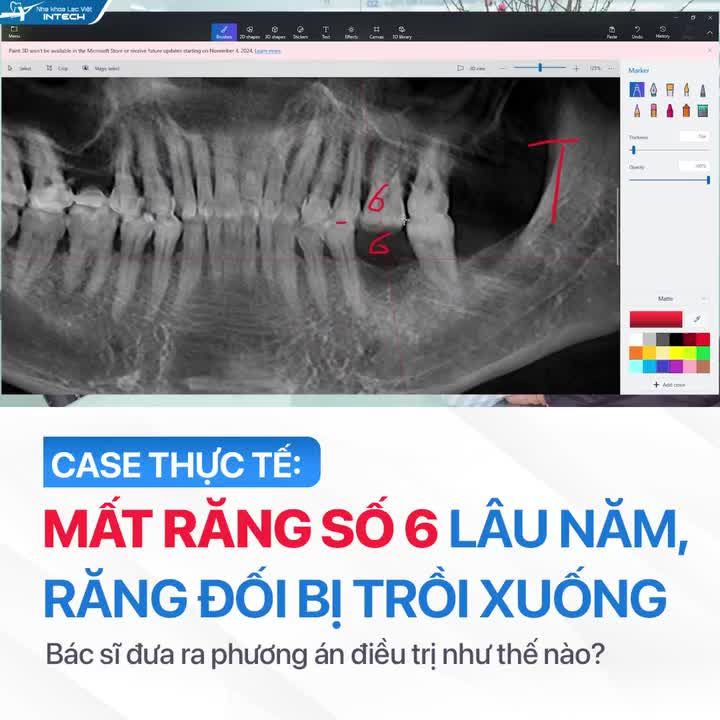The height and width of the screenshot is (720, 720).
Task: Pick the black color swatch
Action: 676,339
